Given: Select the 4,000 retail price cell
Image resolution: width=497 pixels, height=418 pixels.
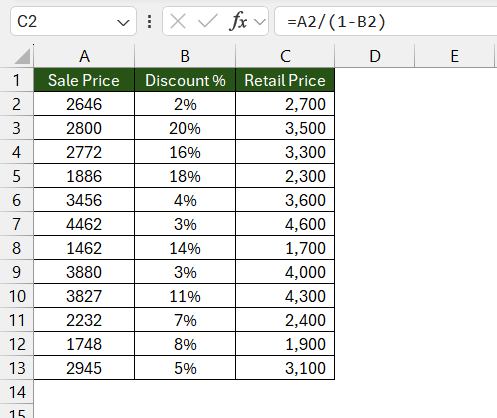Looking at the screenshot, I should tap(285, 272).
